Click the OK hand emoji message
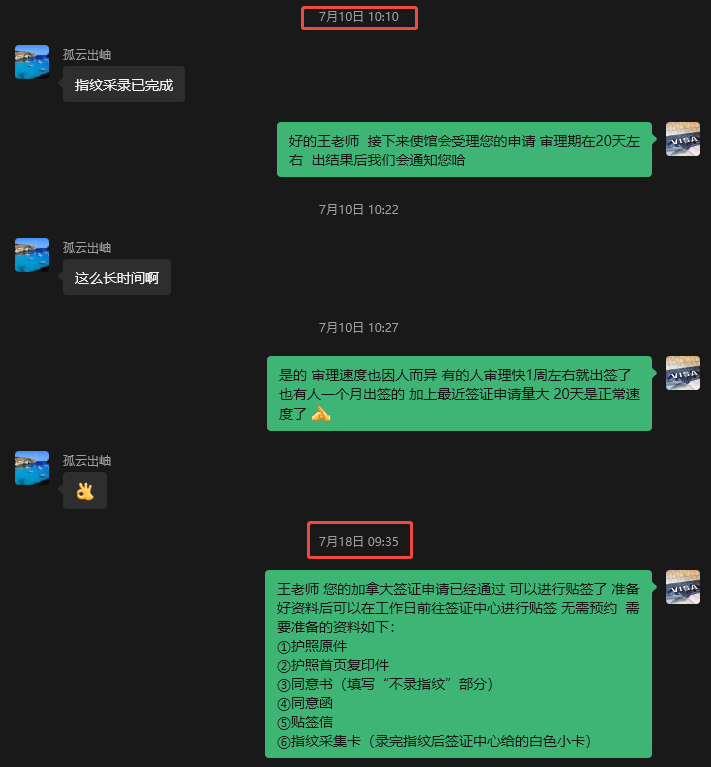 [85, 491]
